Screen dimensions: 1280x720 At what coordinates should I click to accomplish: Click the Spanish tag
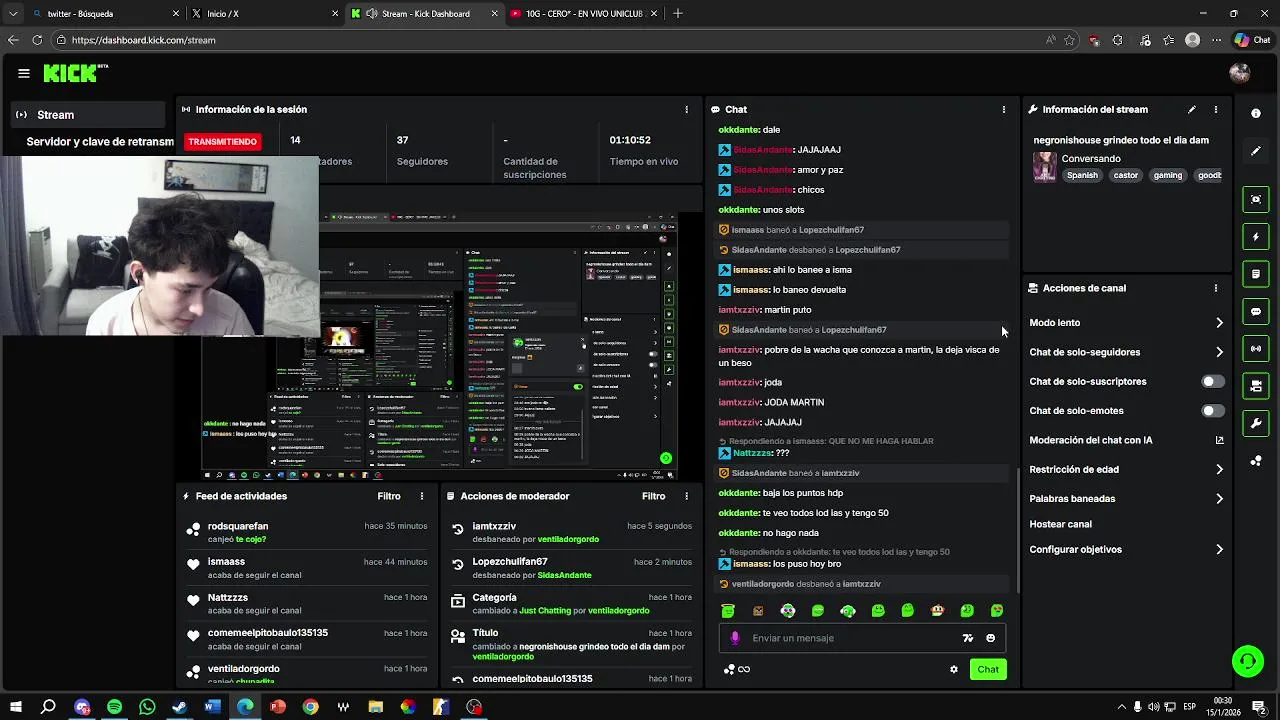(1082, 175)
